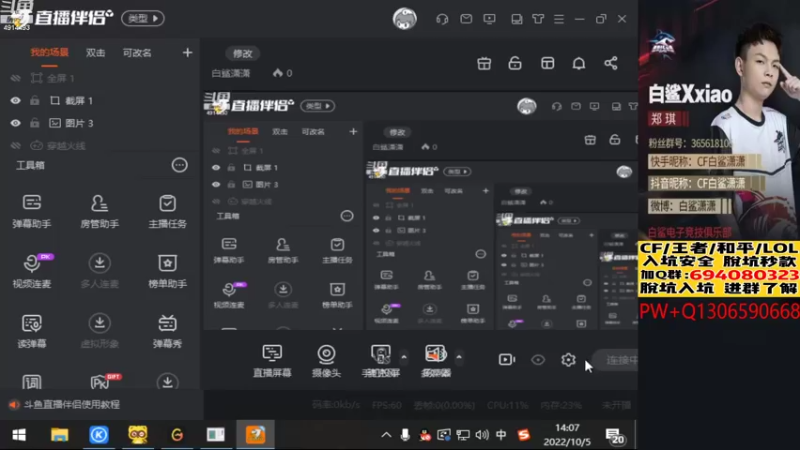
Task: Show hidden system tray icons
Action: (386, 435)
